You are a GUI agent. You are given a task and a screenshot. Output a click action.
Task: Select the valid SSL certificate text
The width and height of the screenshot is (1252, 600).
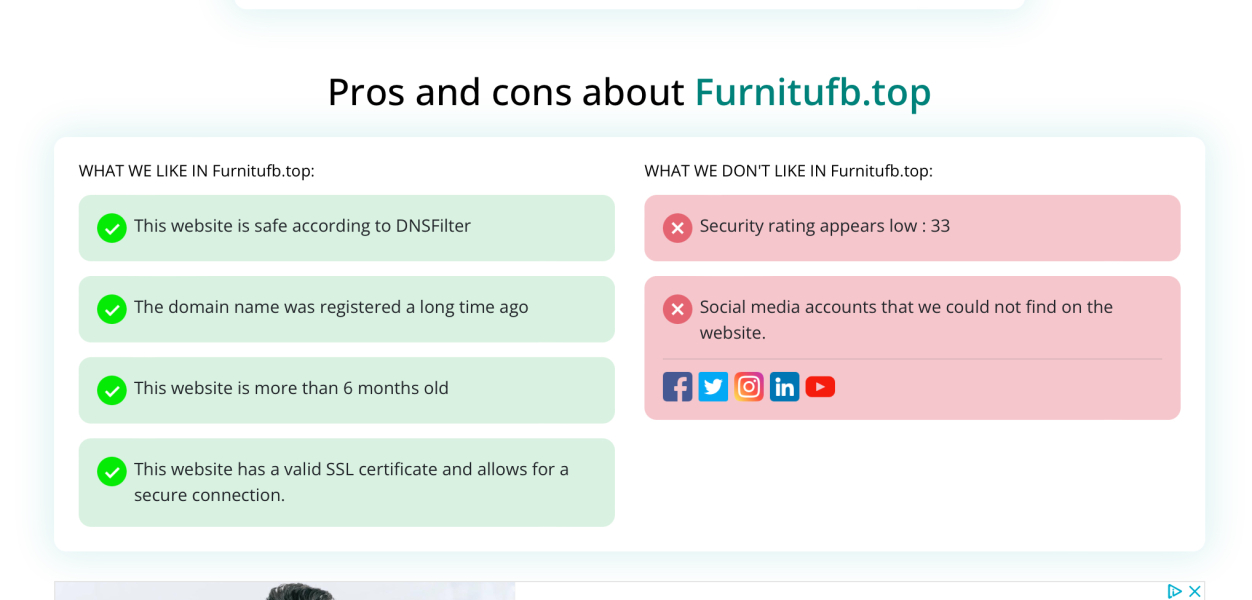[x=351, y=482]
